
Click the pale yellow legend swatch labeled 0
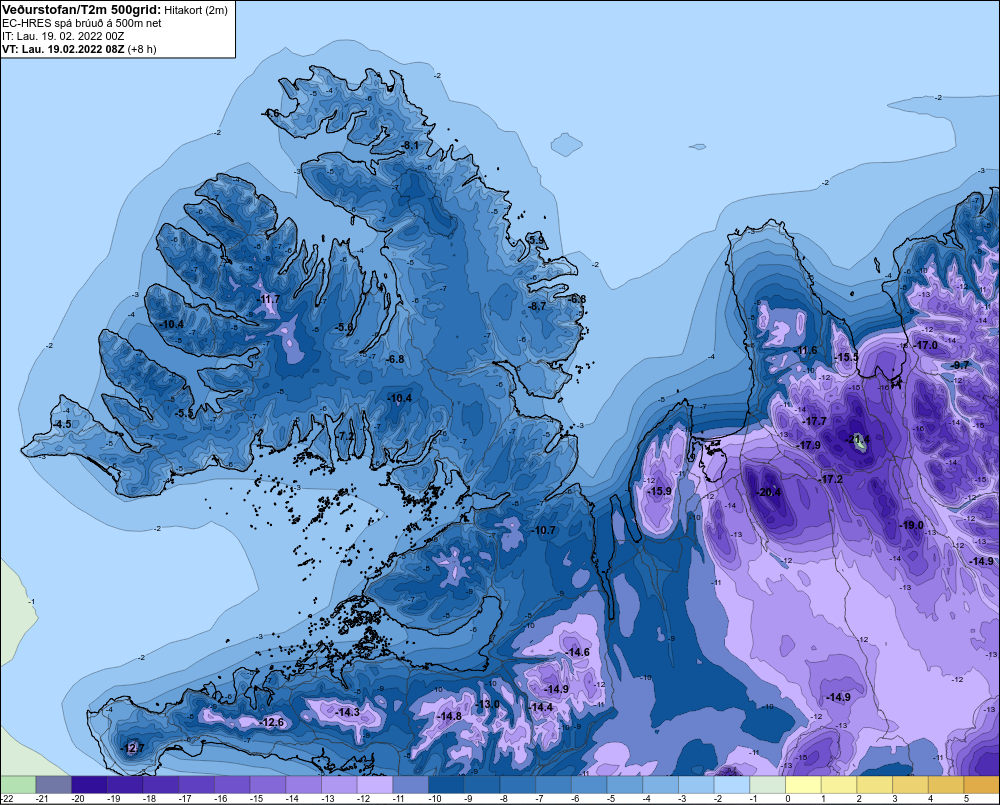(804, 784)
